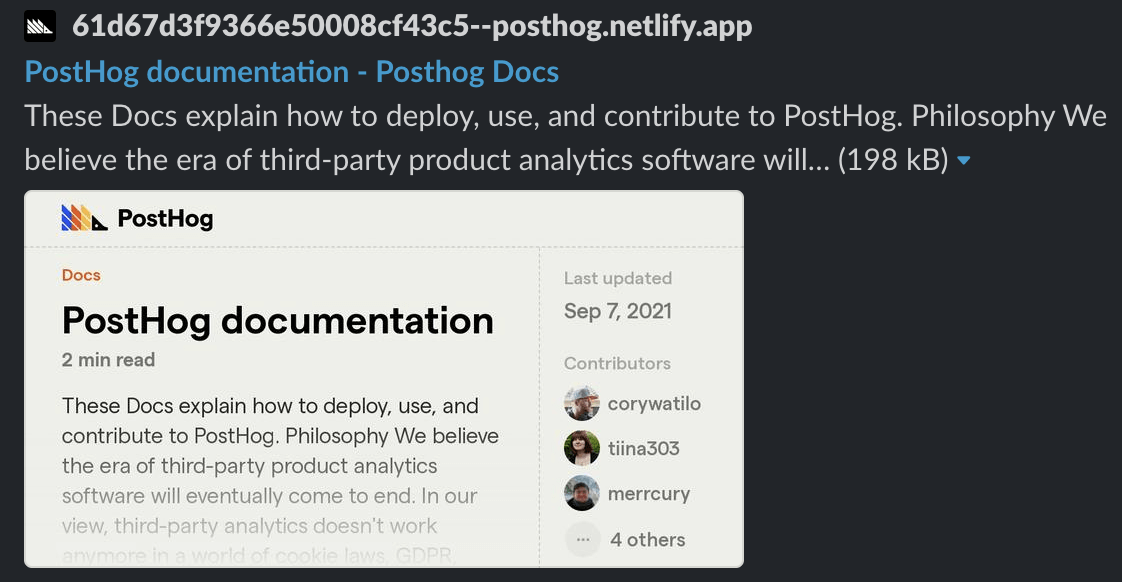
Task: Click the netlify.app page URL text
Action: coord(409,26)
